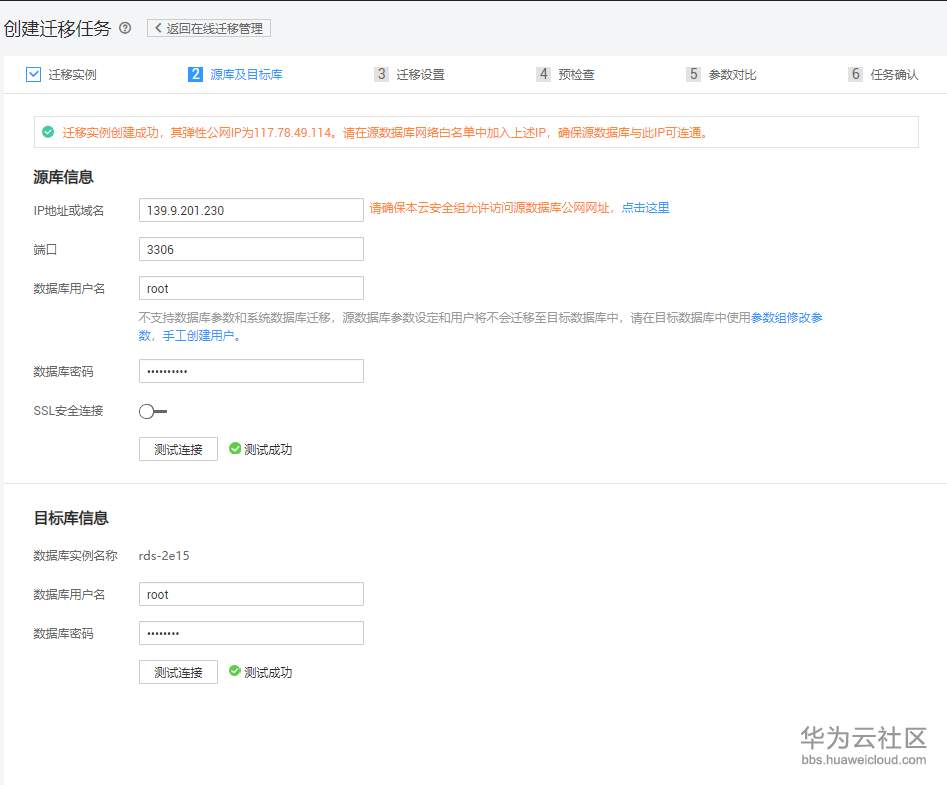Click the step number 5 badge
The height and width of the screenshot is (785, 947).
tap(693, 74)
